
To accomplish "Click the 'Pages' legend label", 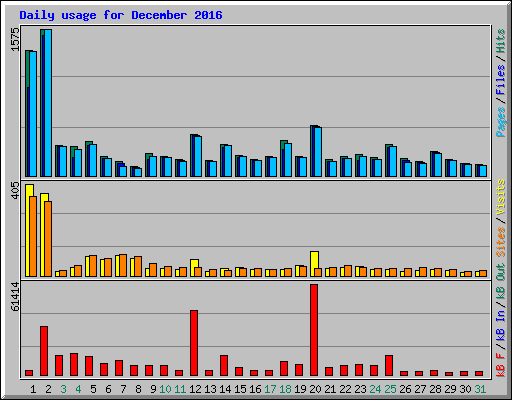I will tap(500, 122).
